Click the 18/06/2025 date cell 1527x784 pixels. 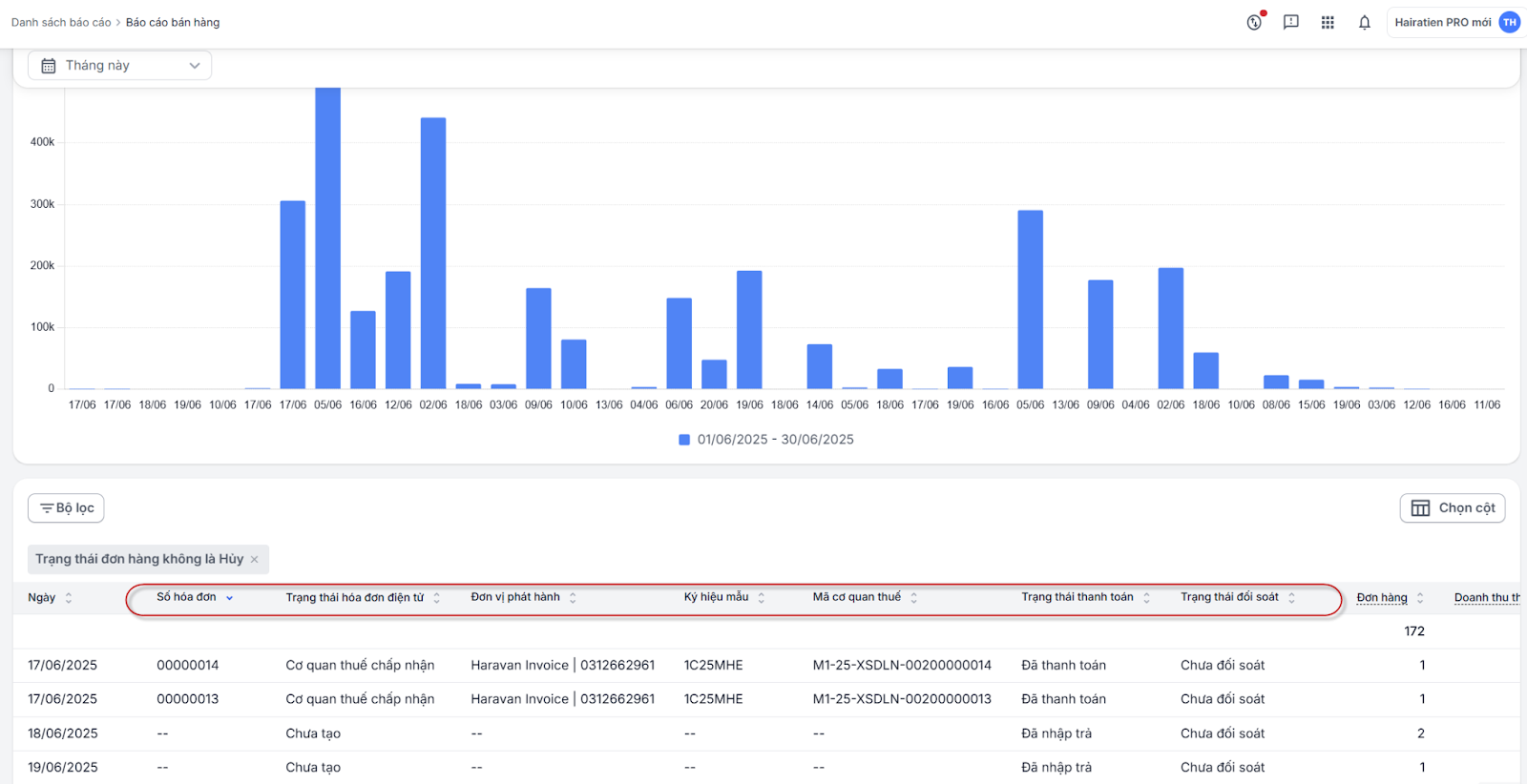63,733
